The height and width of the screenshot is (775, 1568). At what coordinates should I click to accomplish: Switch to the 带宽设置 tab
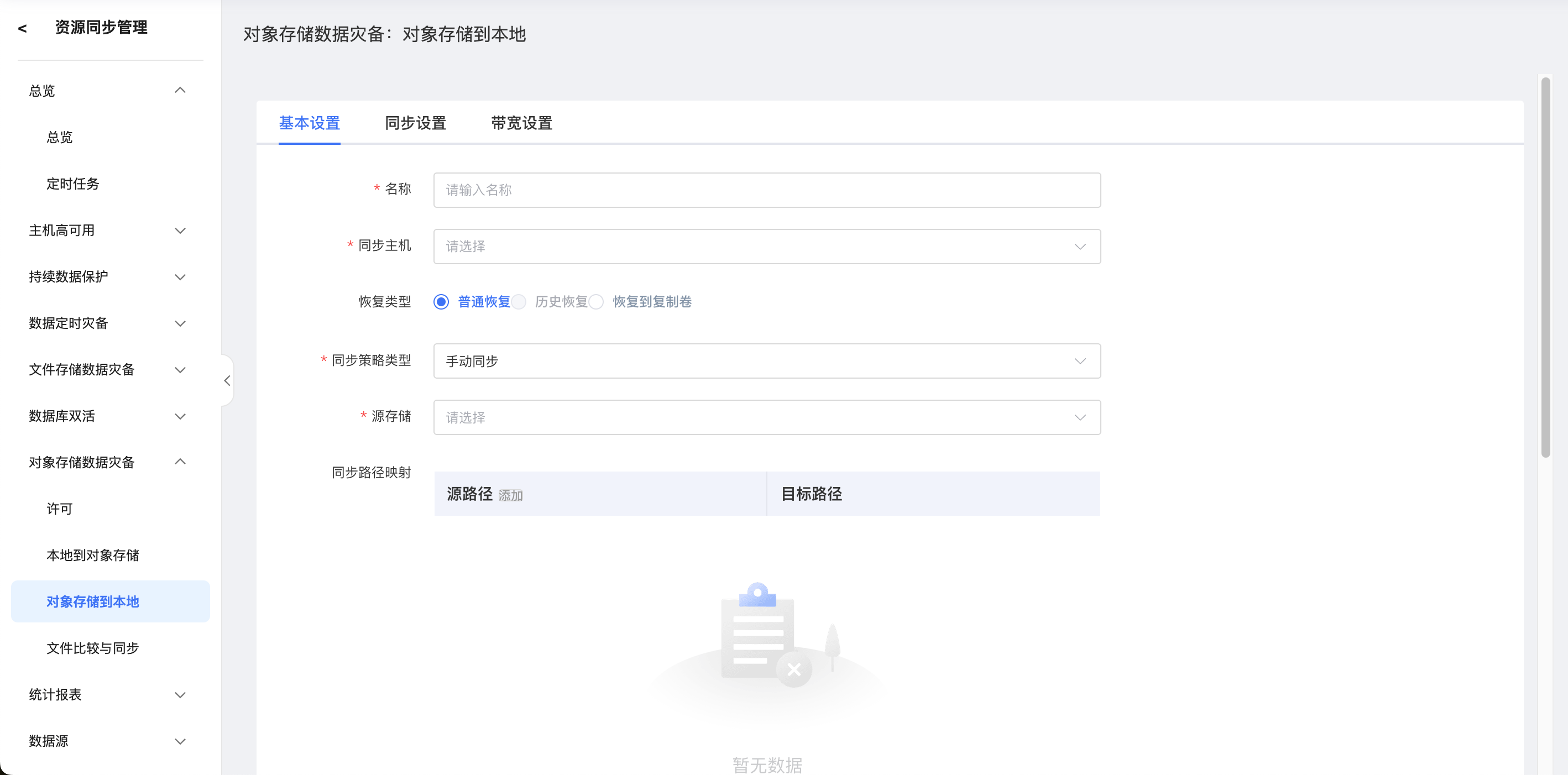pyautogui.click(x=521, y=123)
